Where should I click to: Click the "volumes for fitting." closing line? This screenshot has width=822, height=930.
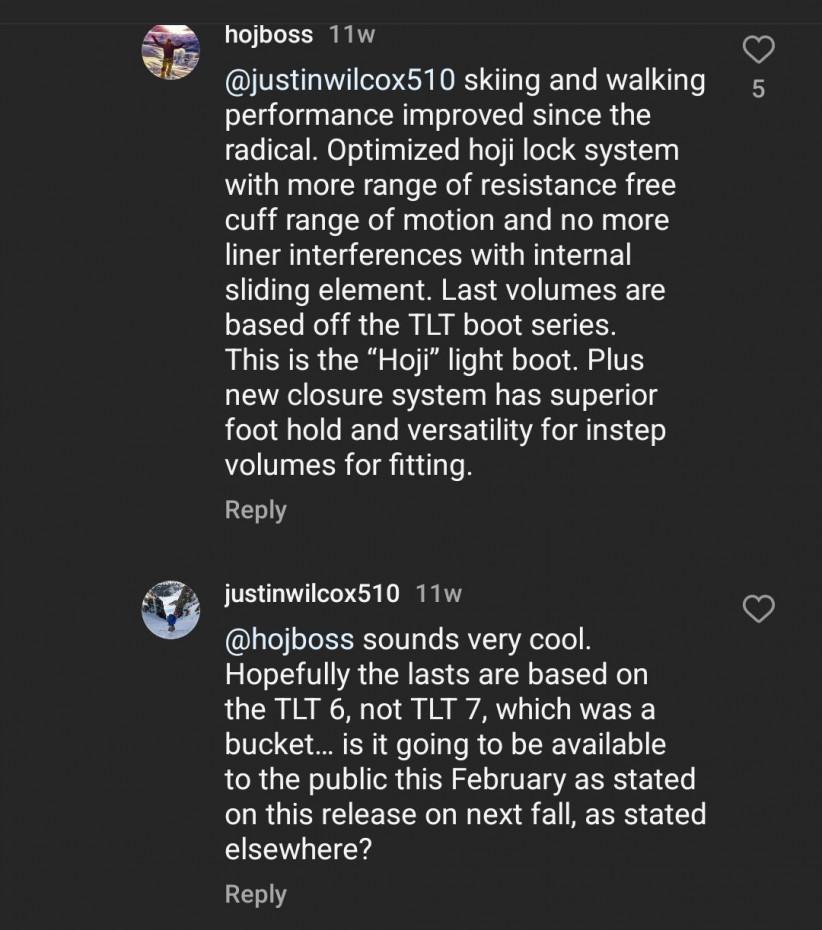348,465
